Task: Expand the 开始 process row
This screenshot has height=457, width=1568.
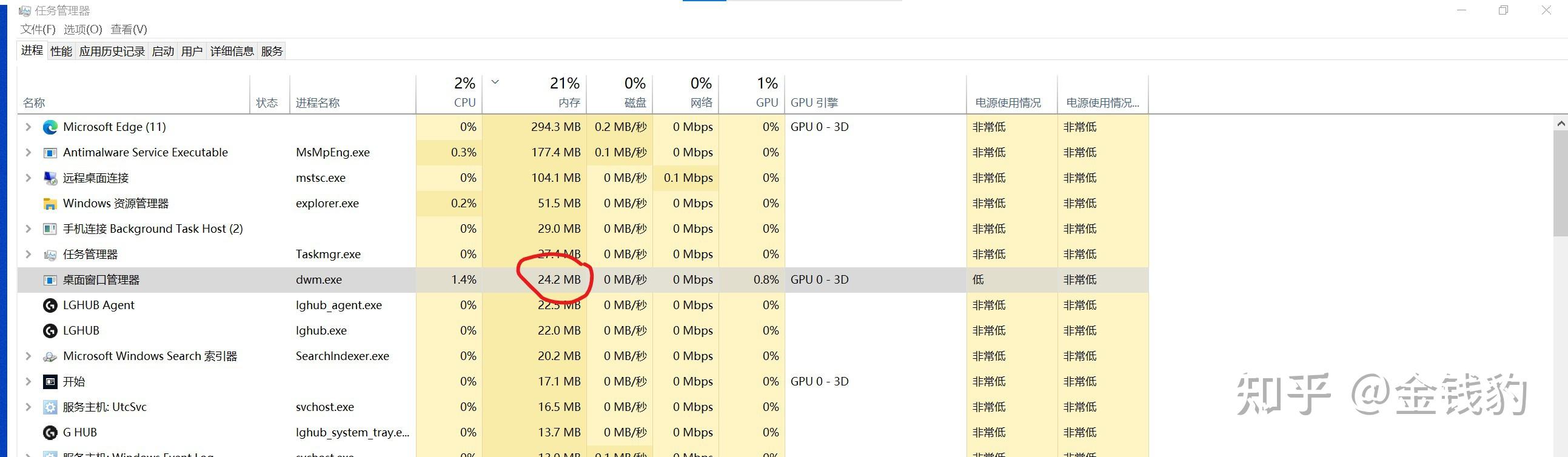Action: 28,382
